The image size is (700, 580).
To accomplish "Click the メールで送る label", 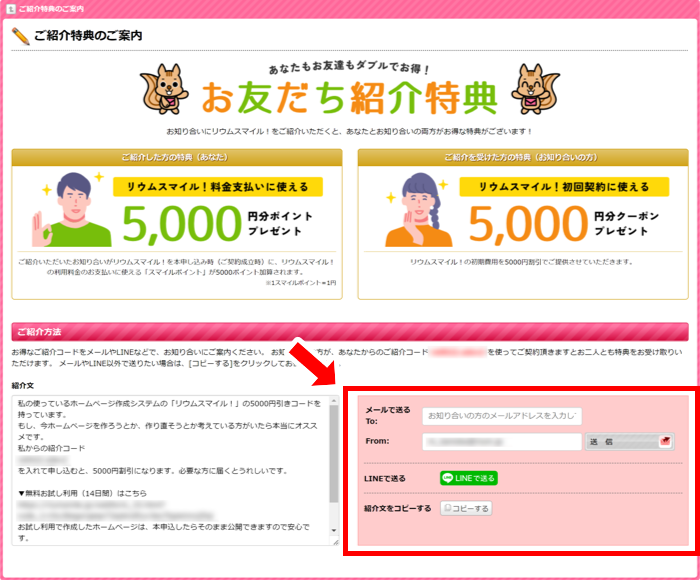I will click(x=388, y=409).
